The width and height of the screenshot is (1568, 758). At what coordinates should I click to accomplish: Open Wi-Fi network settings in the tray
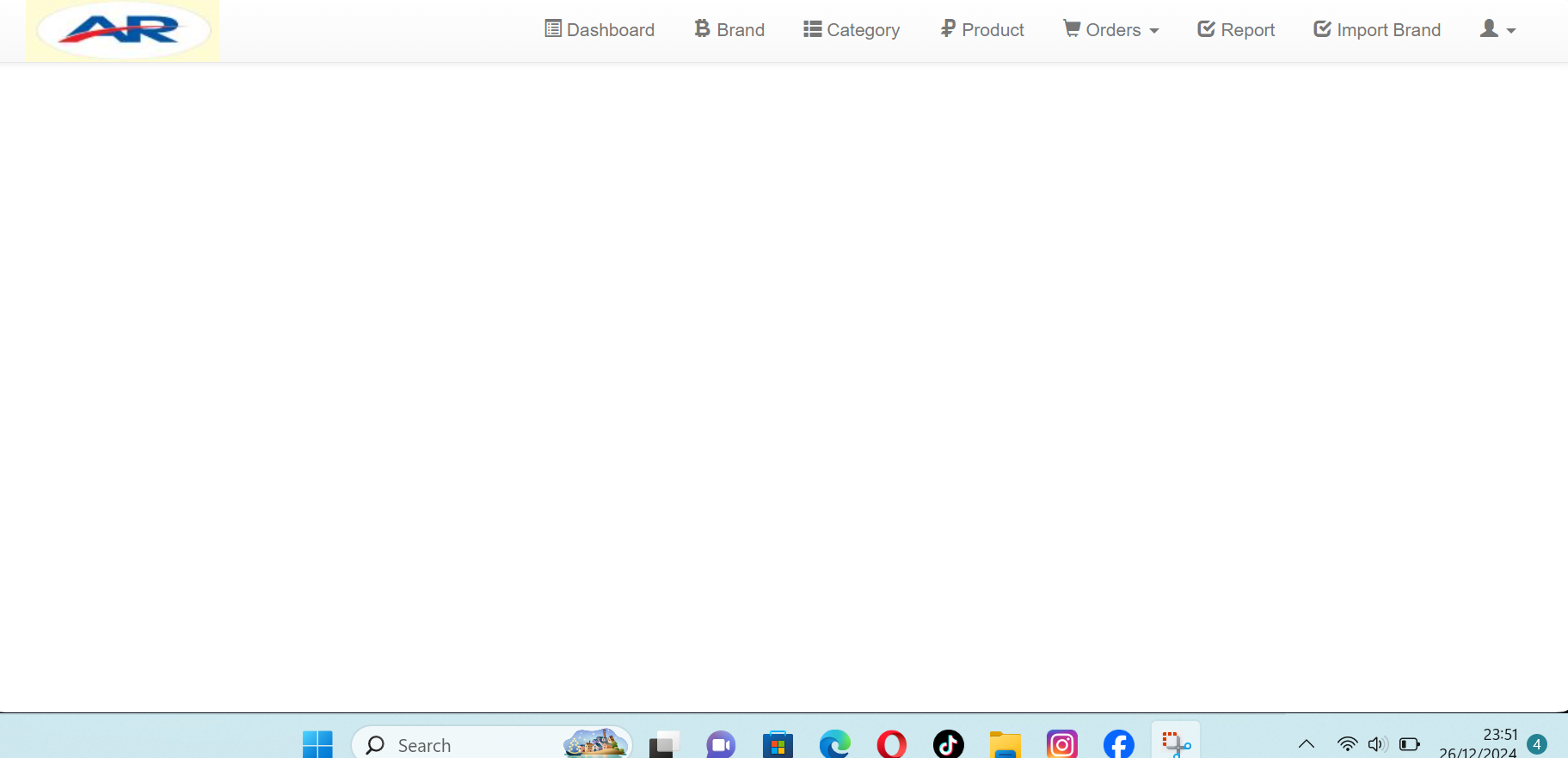coord(1347,744)
